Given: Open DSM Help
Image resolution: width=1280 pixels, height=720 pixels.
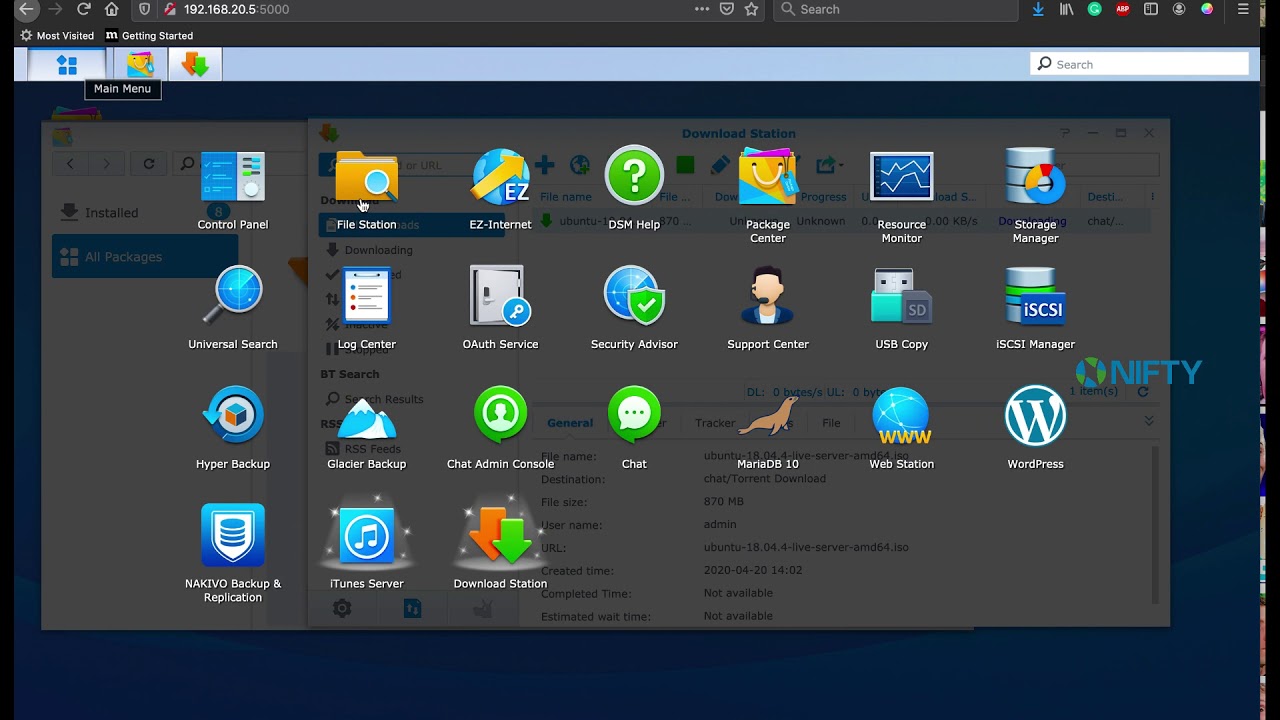Looking at the screenshot, I should [x=634, y=192].
